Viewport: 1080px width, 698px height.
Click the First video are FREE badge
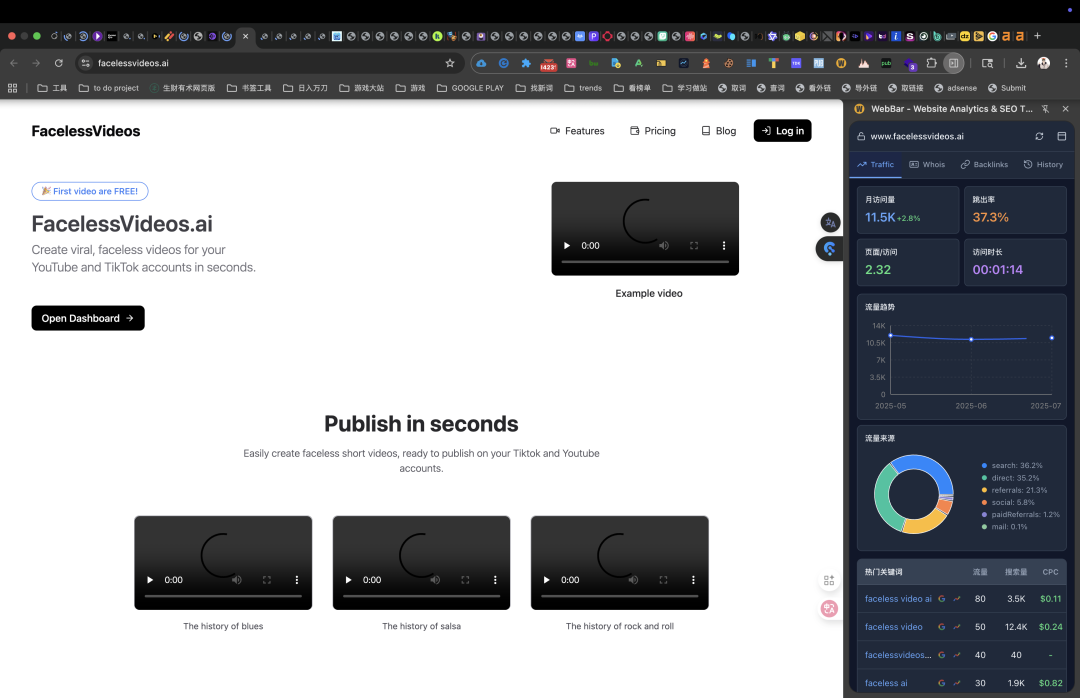click(90, 191)
